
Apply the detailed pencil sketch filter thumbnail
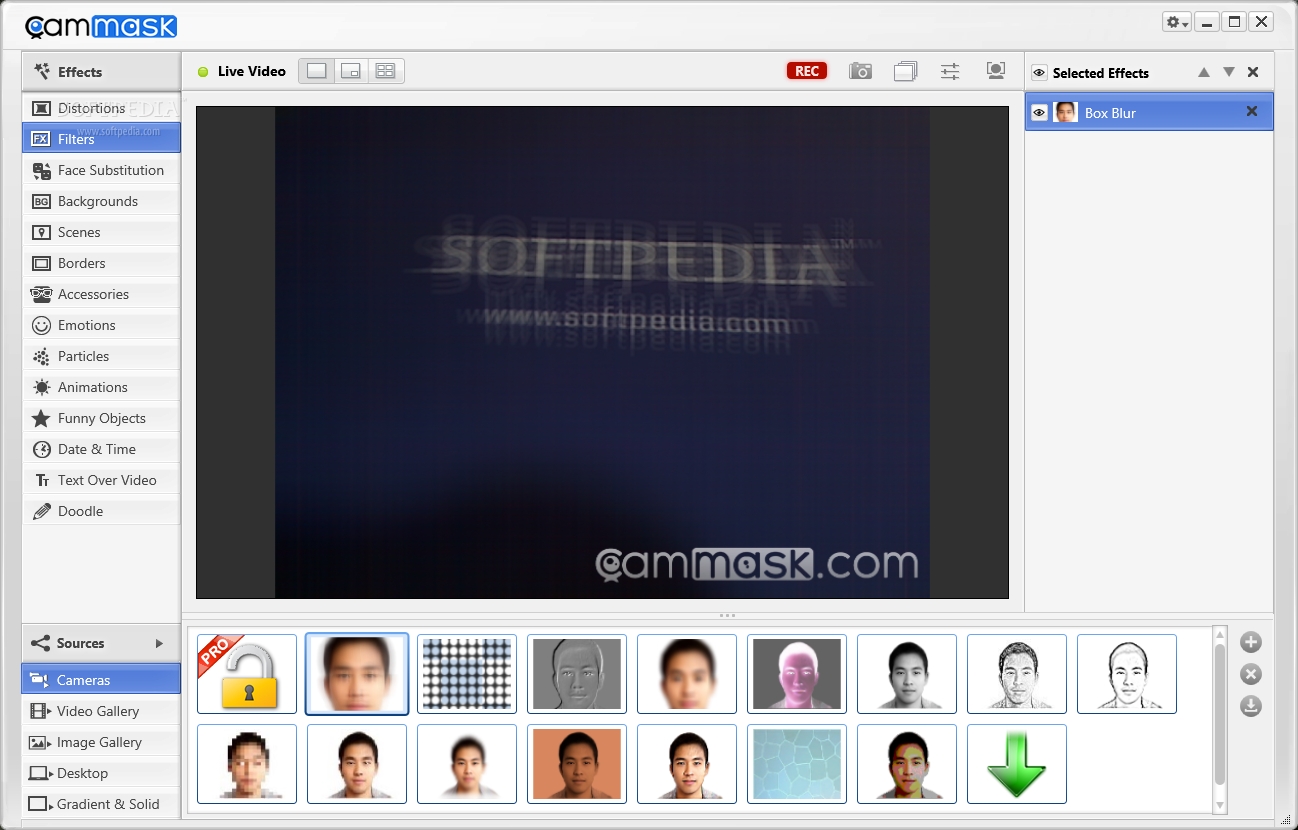[x=1017, y=674]
